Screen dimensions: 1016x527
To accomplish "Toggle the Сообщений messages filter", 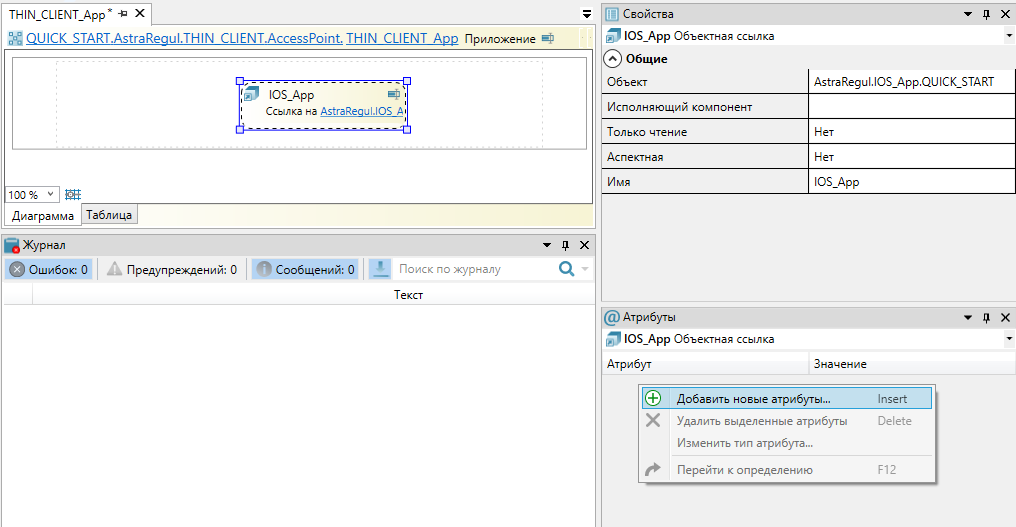I will tap(304, 269).
